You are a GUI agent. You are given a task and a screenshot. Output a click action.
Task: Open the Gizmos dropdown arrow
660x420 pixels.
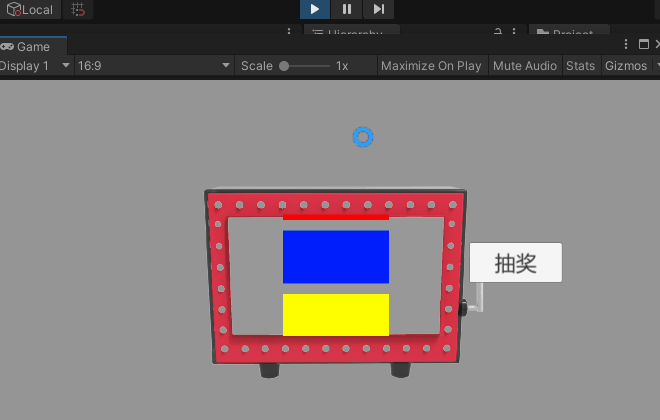tap(656, 66)
